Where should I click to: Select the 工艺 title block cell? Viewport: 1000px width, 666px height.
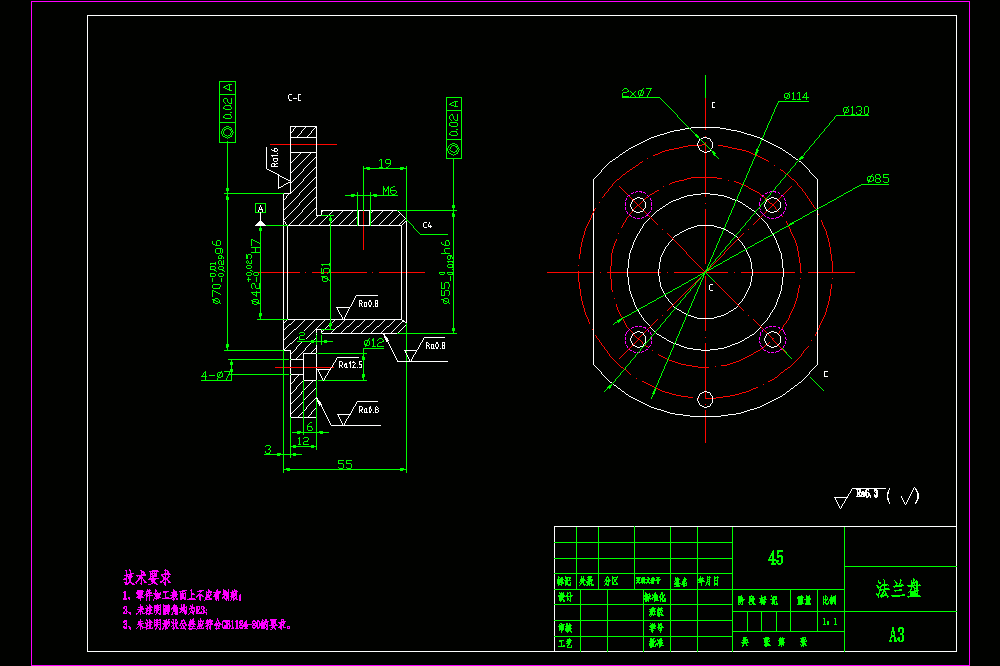565,643
